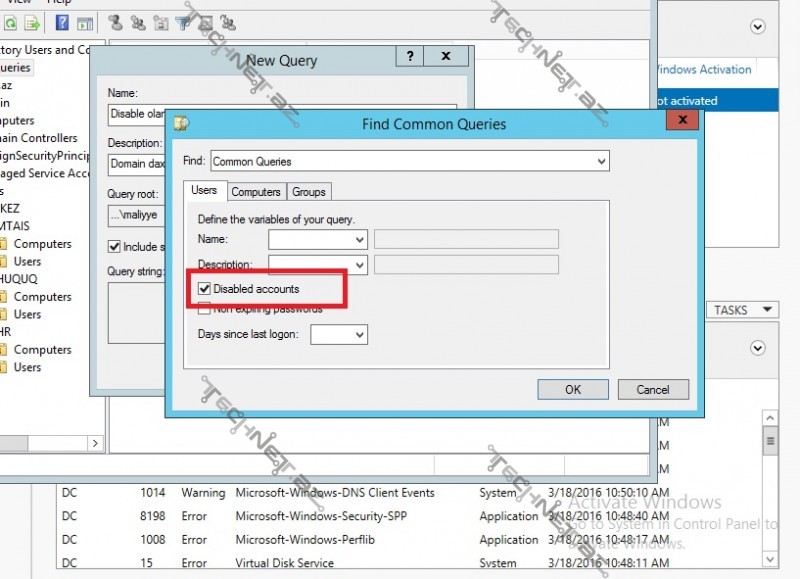The height and width of the screenshot is (579, 800).
Task: Click the events list vertical scrollbar thumb
Action: [770, 440]
